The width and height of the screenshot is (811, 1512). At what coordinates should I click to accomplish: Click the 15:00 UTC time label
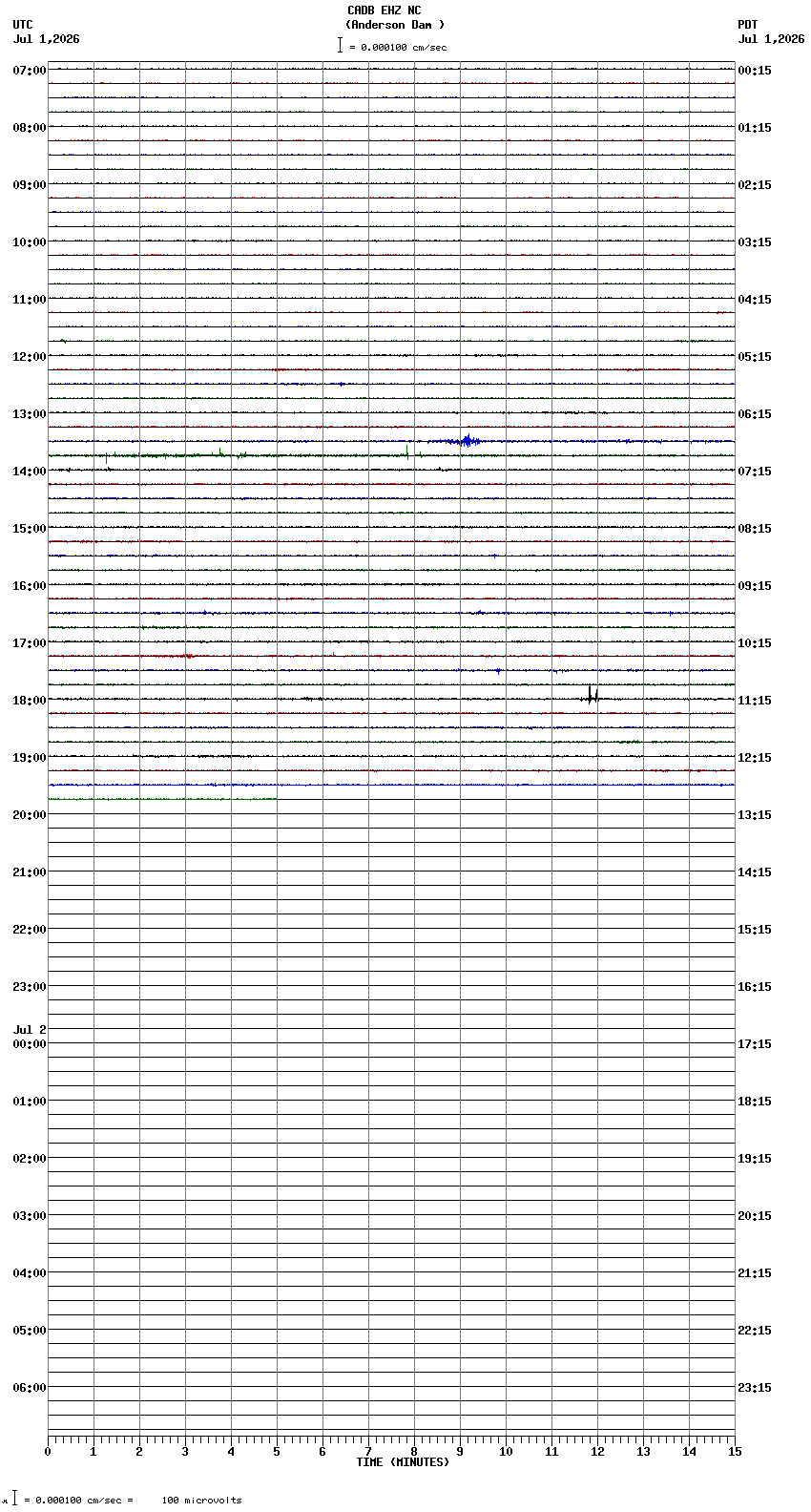tap(30, 529)
